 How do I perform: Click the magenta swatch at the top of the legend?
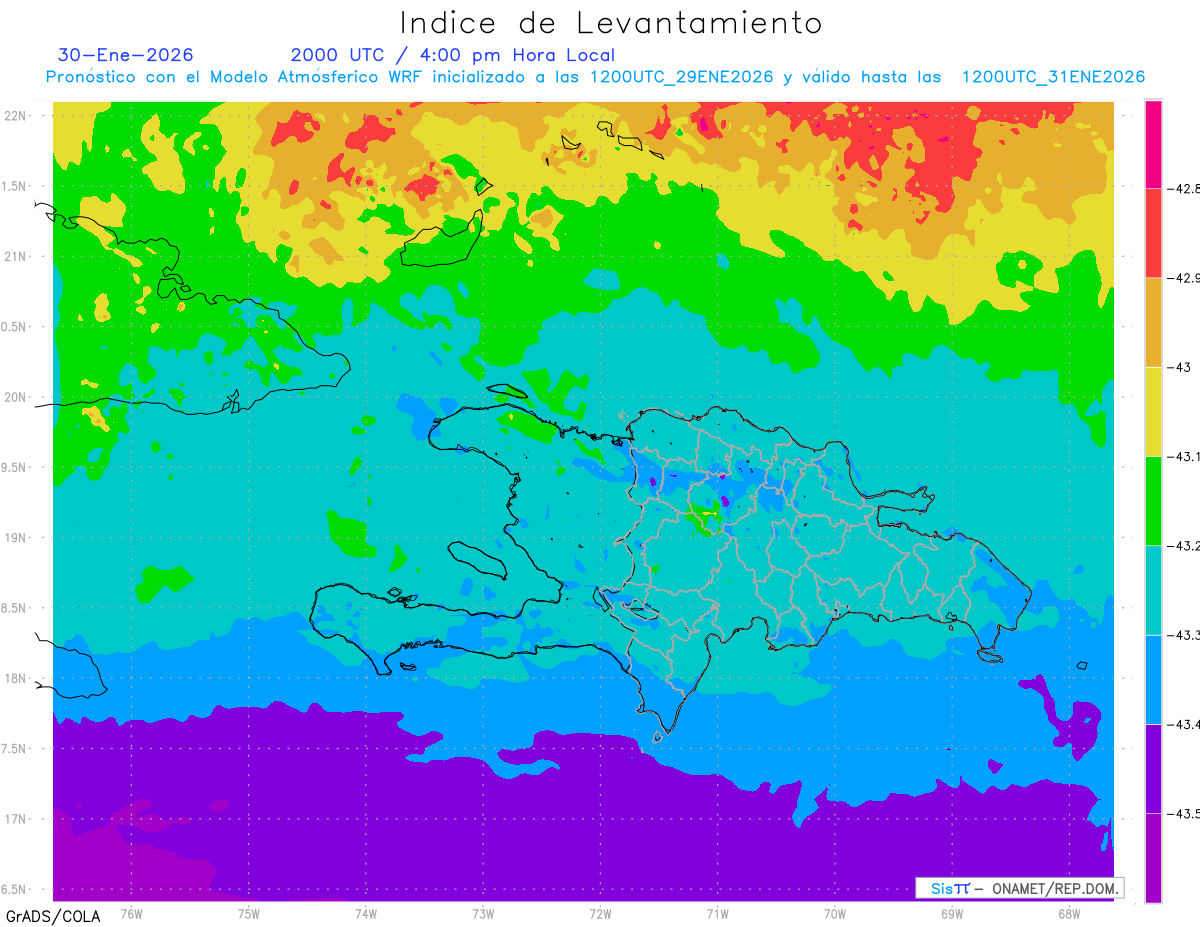point(1153,144)
